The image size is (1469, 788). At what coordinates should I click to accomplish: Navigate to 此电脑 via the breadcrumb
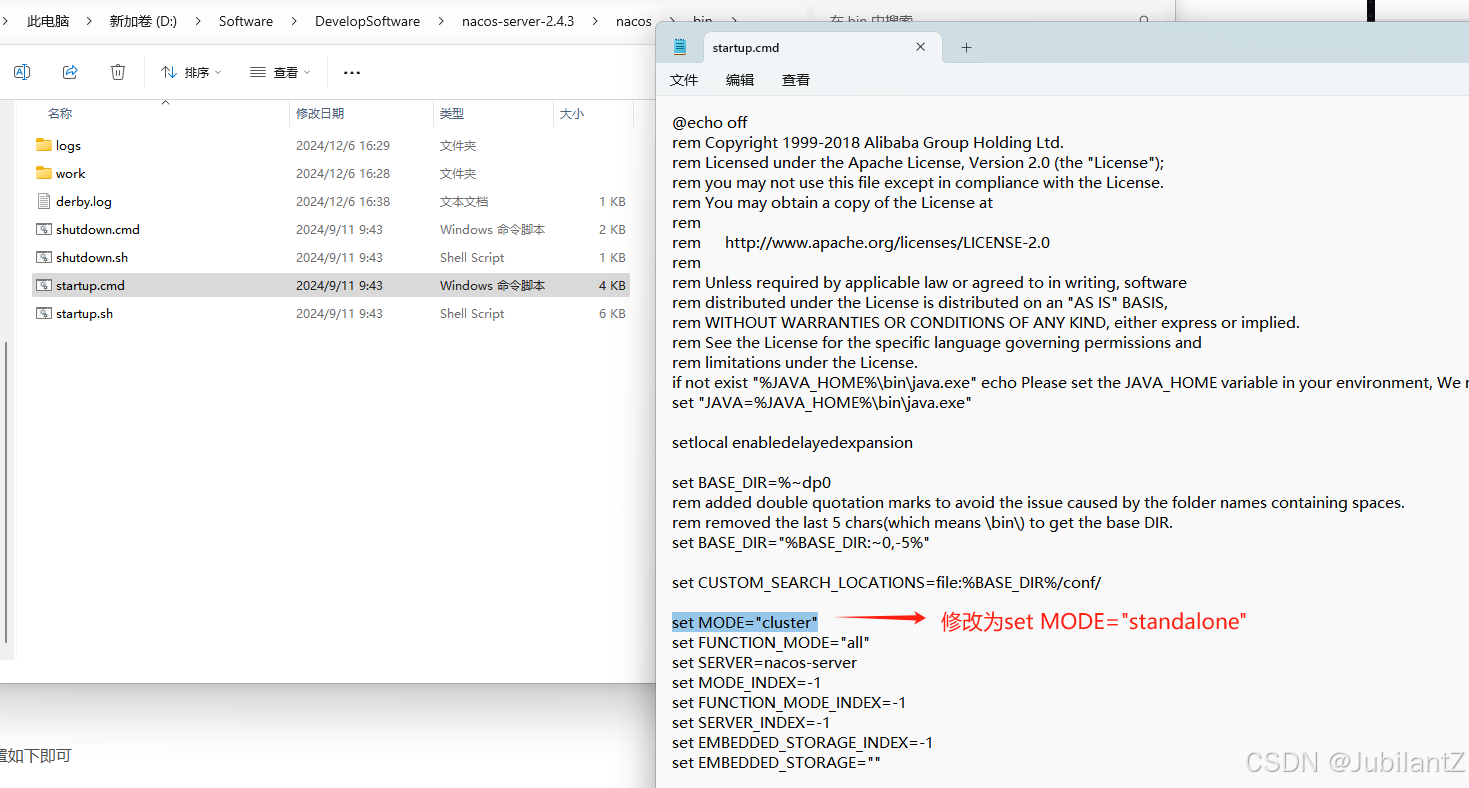pyautogui.click(x=46, y=20)
